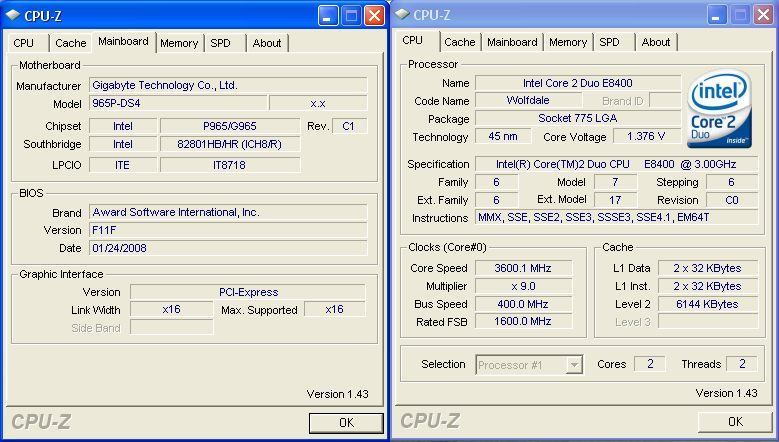The height and width of the screenshot is (442, 779).
Task: Open the Processor #1 selection dropdown
Action: click(529, 365)
